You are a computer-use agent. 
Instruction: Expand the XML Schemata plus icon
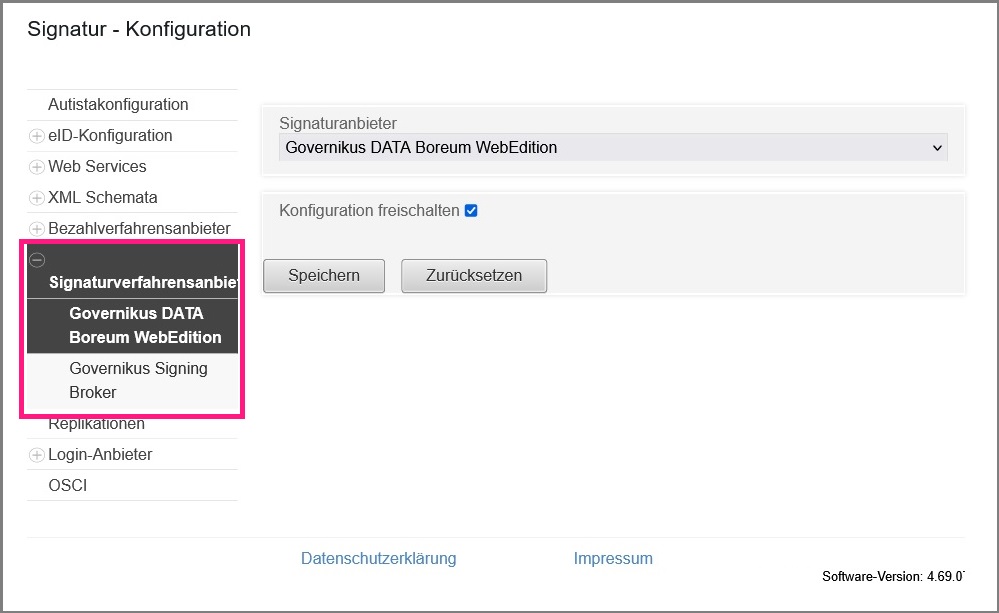pos(37,198)
